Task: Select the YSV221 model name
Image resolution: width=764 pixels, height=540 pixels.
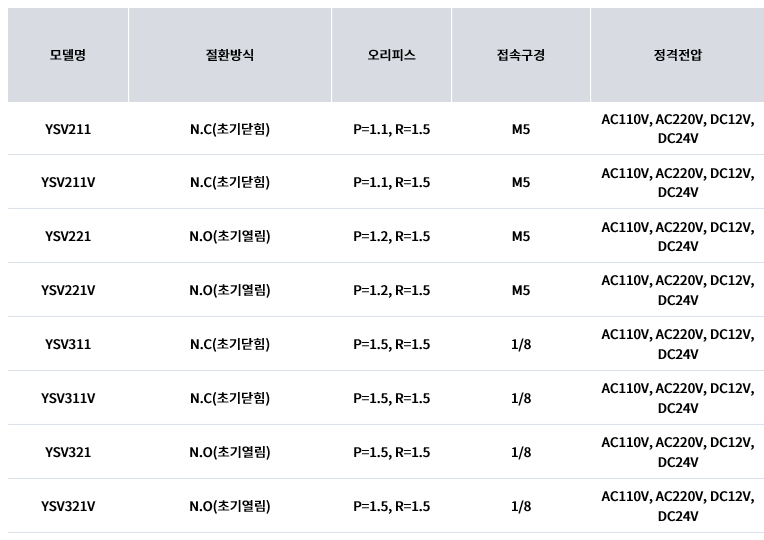Action: pos(68,236)
